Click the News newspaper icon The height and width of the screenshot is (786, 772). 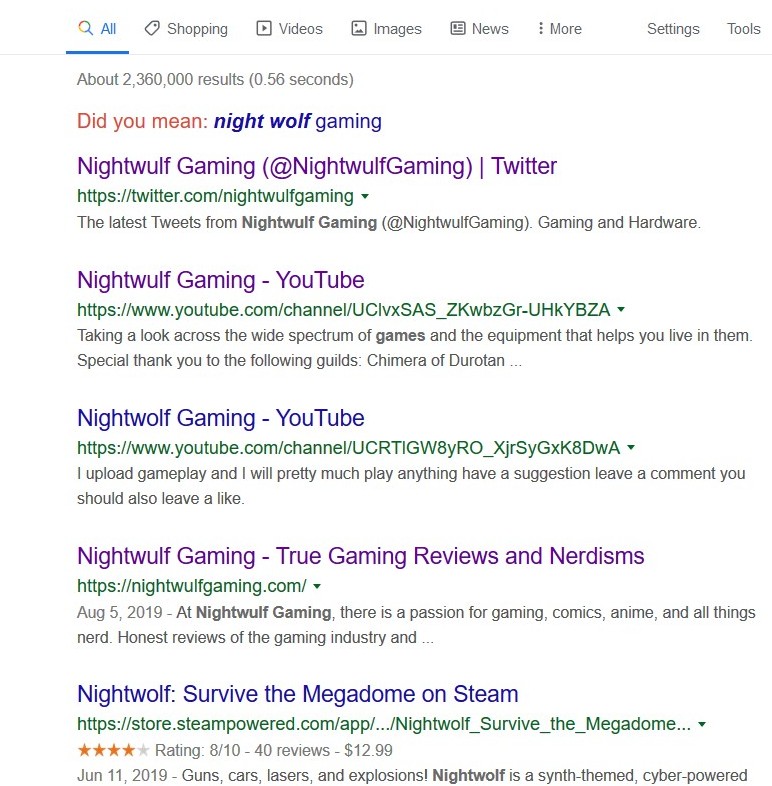pos(458,28)
